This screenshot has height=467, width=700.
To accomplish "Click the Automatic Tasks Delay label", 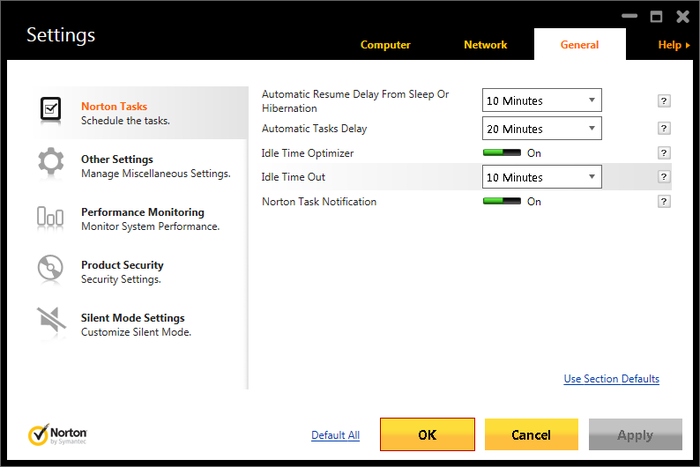I will tap(314, 129).
